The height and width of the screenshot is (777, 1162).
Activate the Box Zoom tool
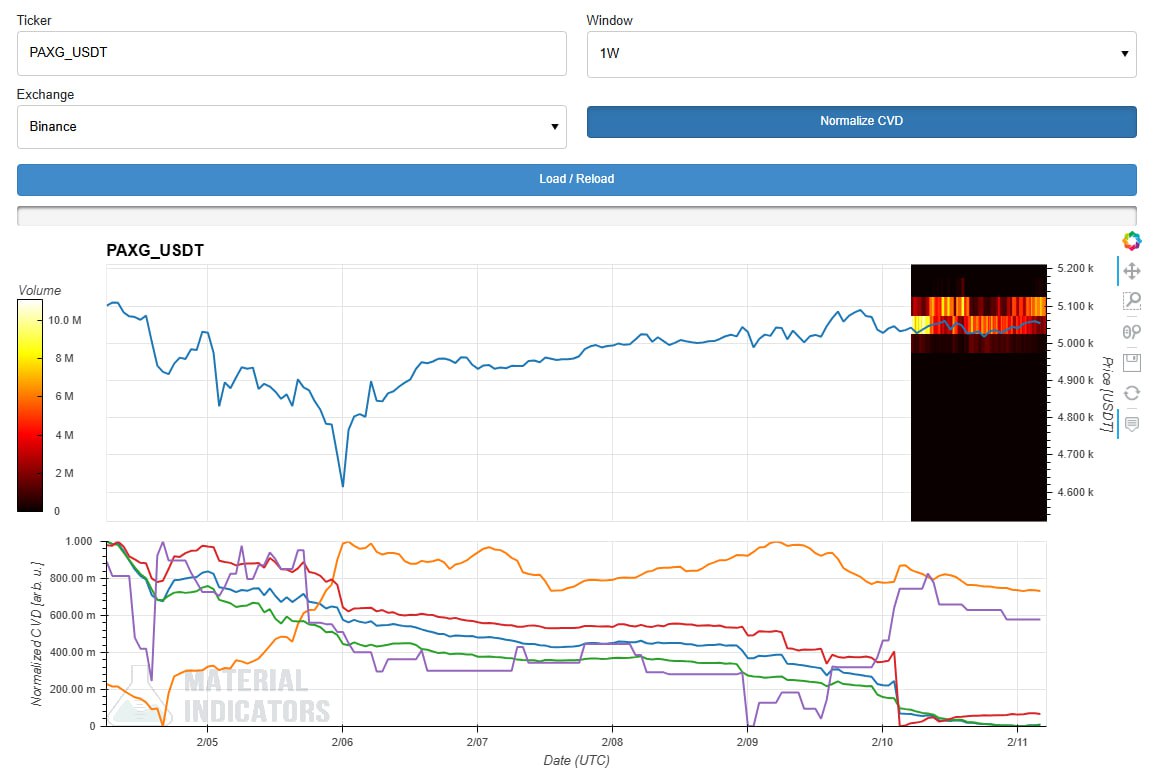tap(1131, 300)
